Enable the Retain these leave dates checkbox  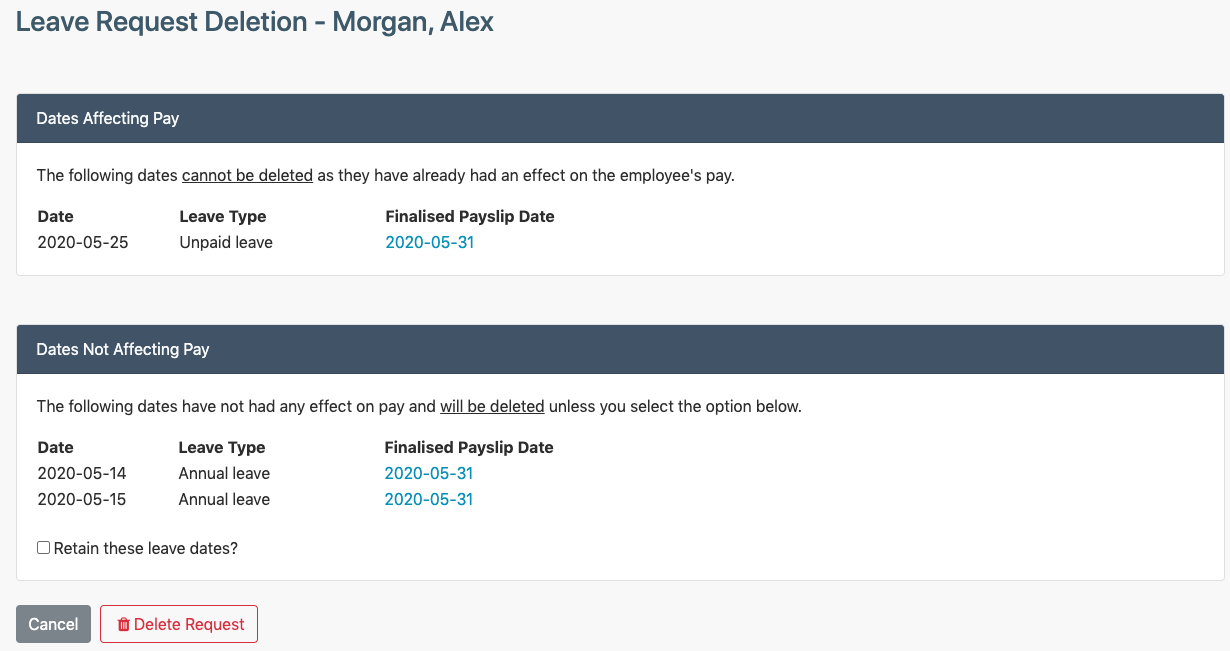click(43, 548)
